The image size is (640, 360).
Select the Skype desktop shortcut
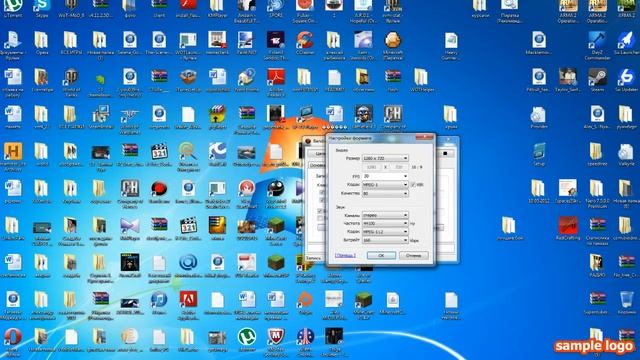coord(42,8)
